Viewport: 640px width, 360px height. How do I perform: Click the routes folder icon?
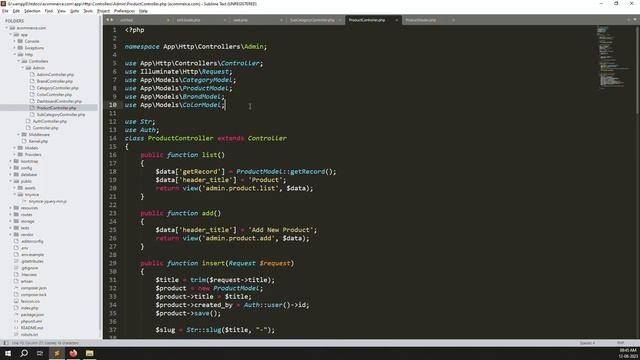tap(16, 214)
